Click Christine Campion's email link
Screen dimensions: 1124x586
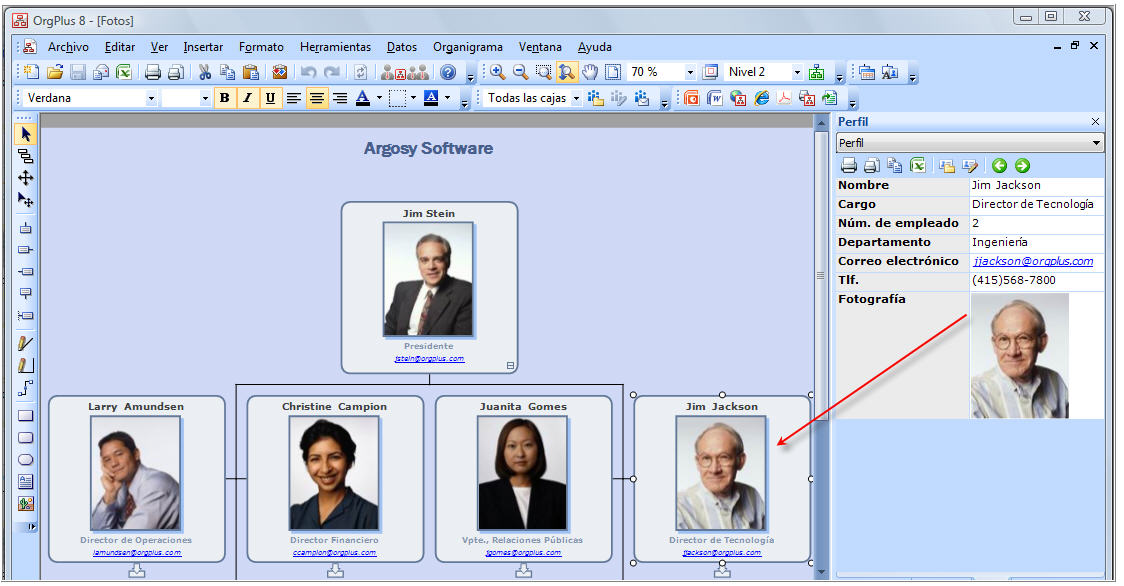335,552
